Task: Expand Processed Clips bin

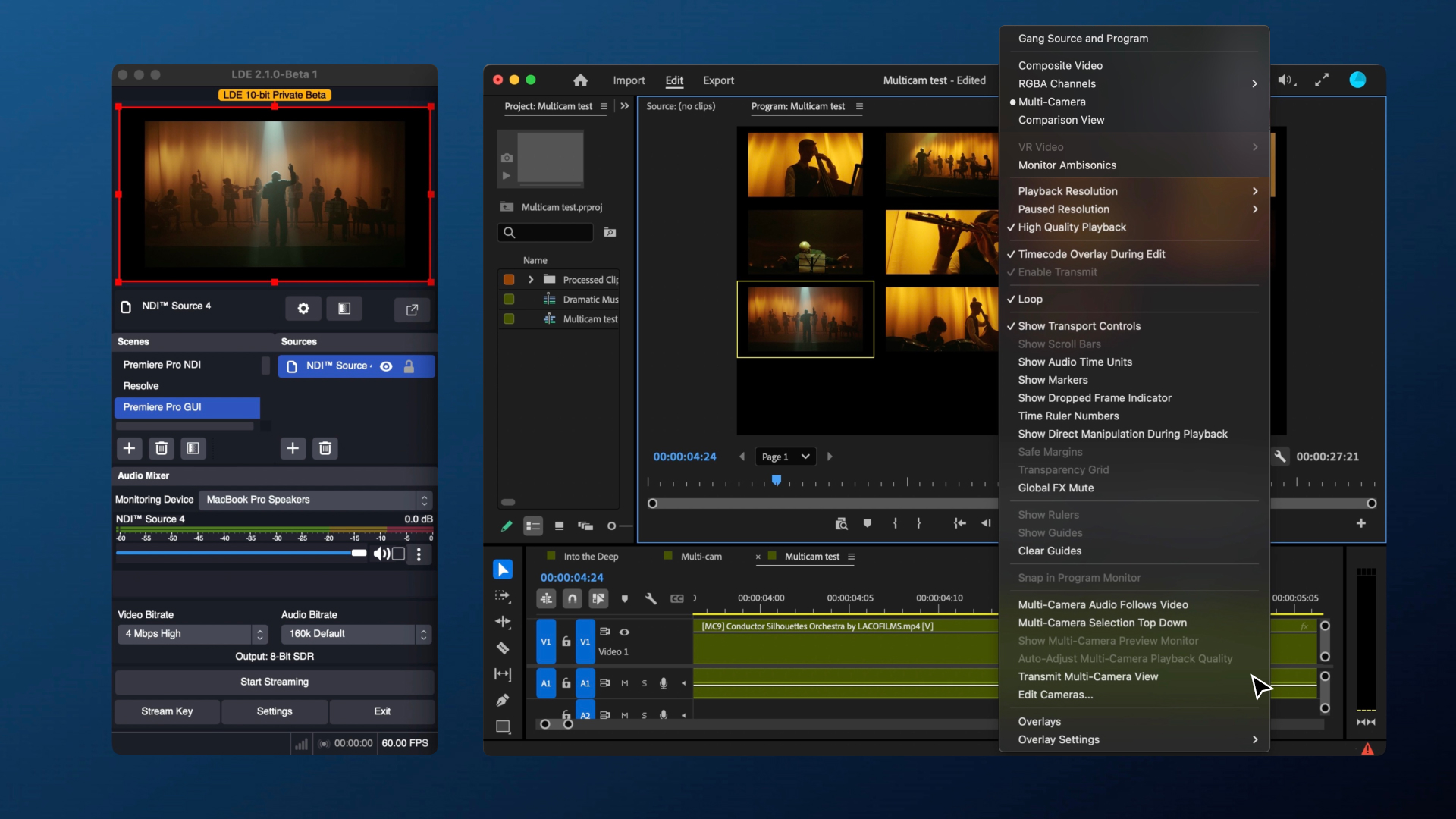Action: [531, 280]
